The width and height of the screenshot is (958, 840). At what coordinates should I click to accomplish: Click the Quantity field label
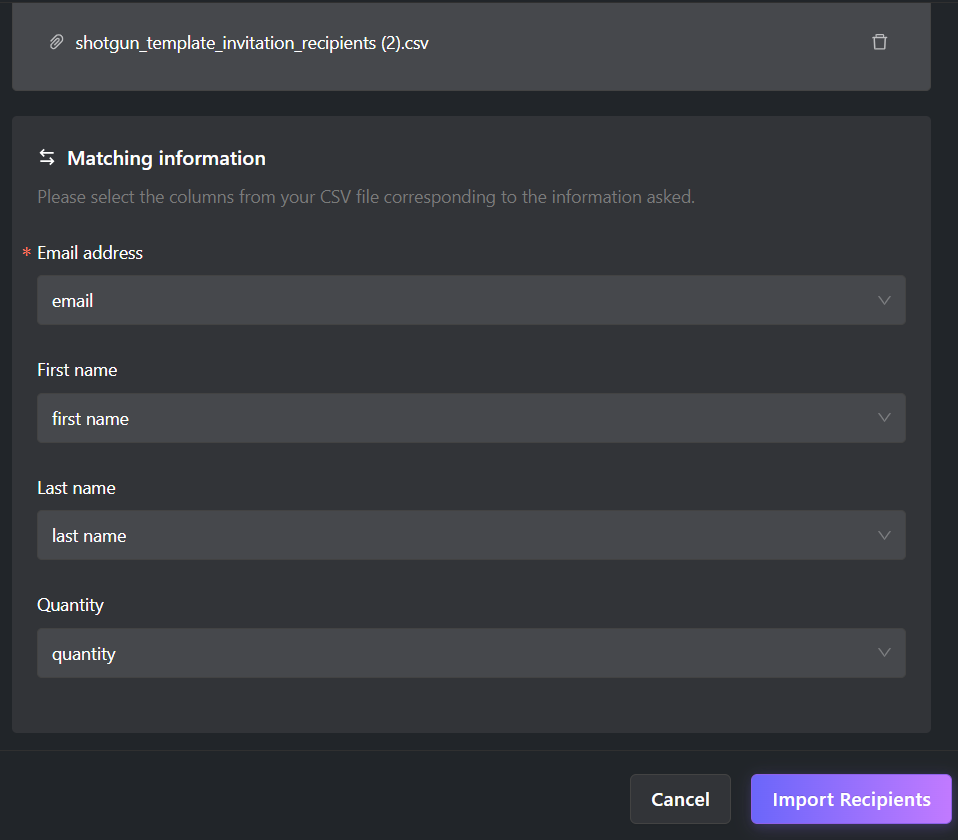(70, 605)
